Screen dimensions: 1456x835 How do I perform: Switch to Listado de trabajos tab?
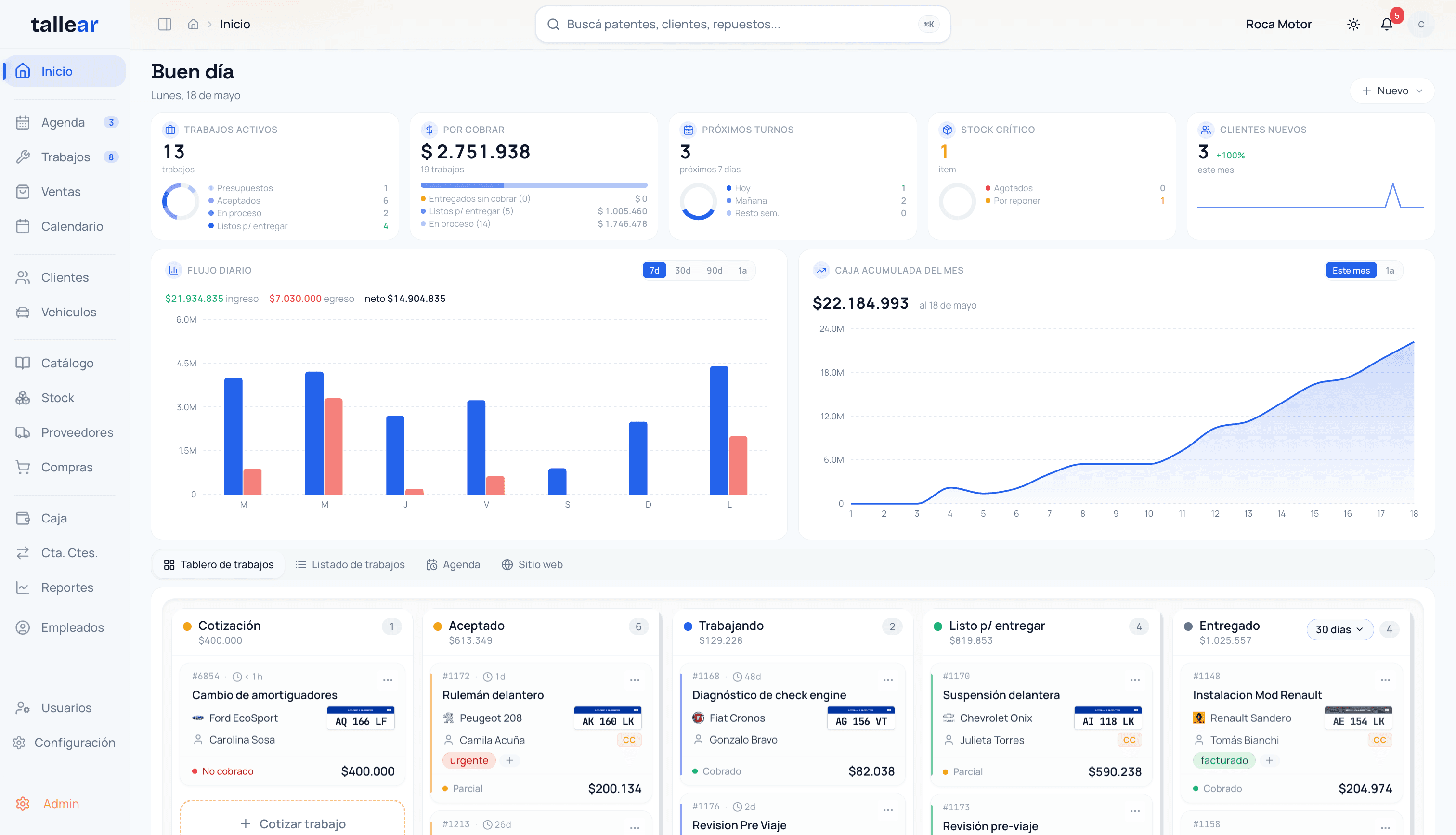tap(350, 564)
